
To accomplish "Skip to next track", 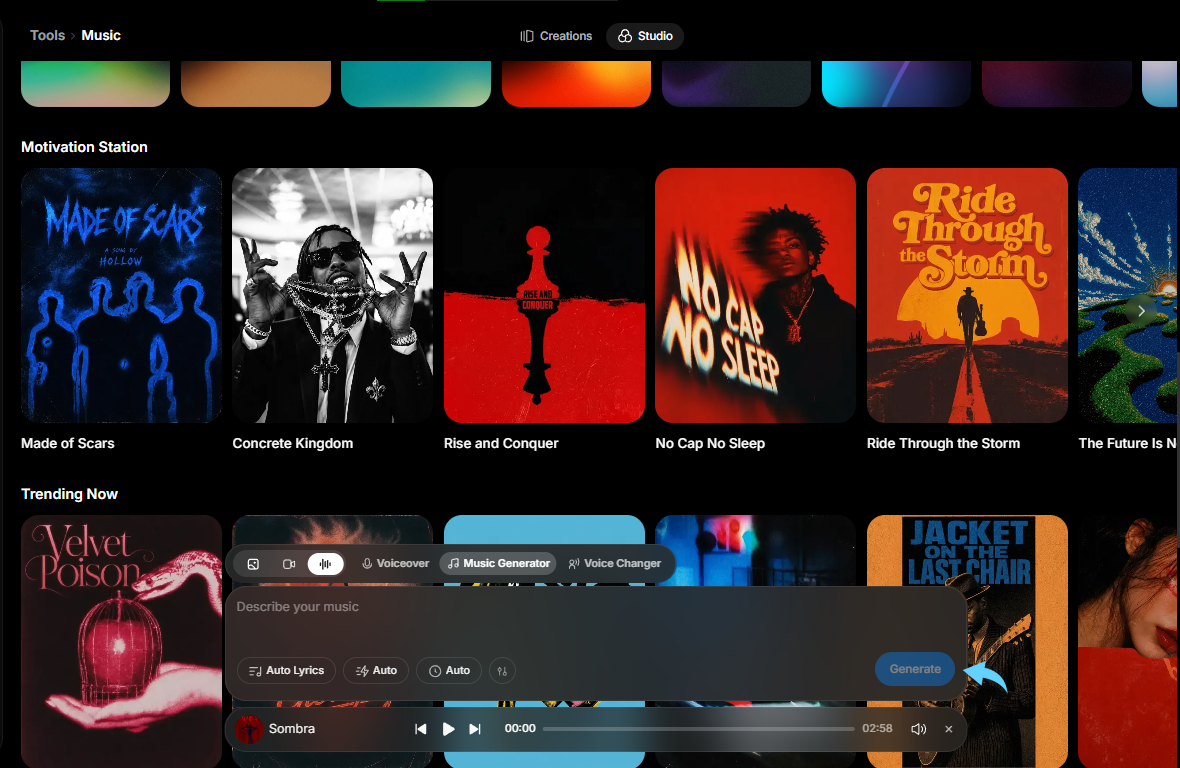I will [475, 729].
